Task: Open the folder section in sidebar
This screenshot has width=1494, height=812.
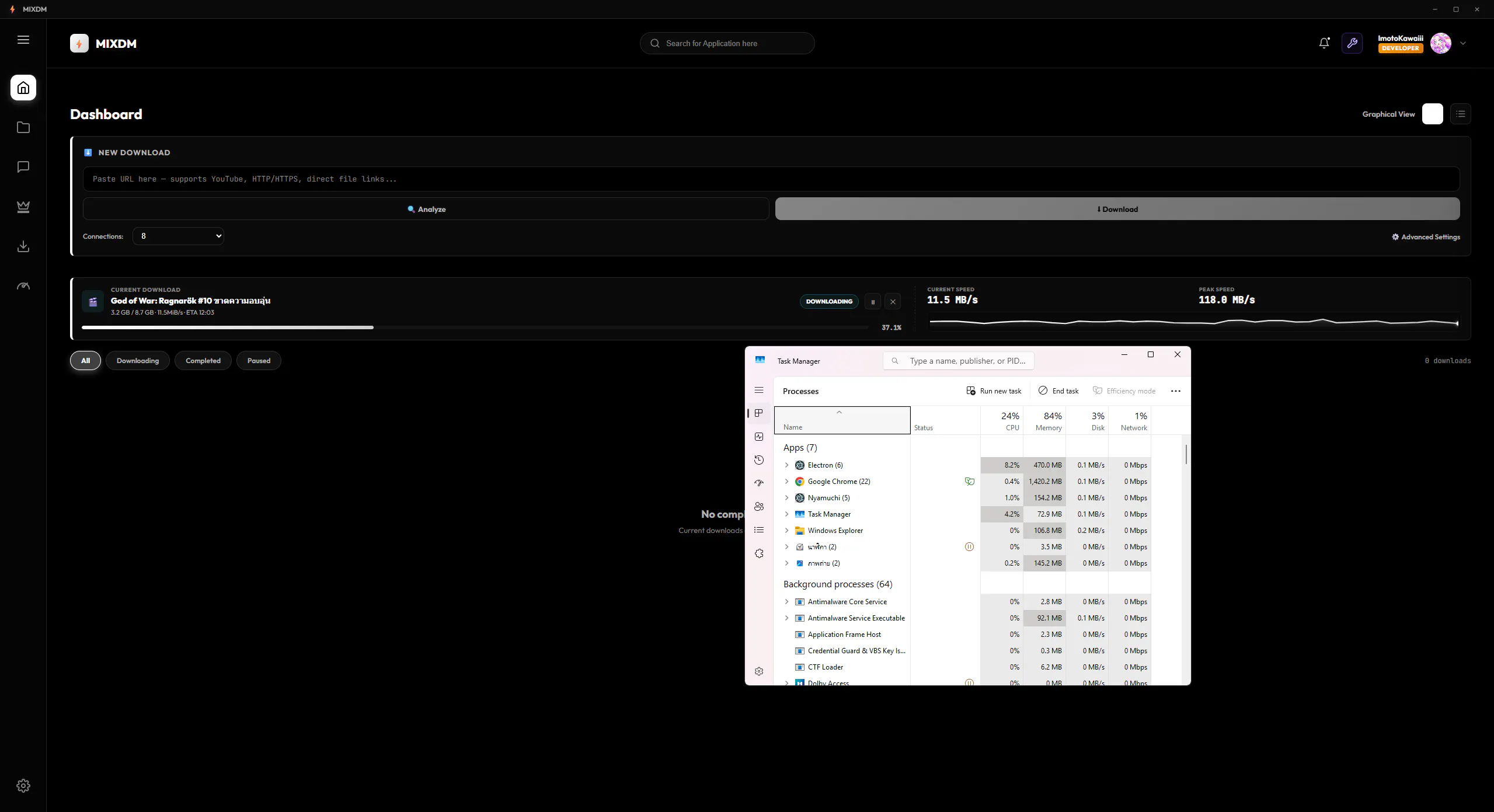Action: tap(23, 127)
